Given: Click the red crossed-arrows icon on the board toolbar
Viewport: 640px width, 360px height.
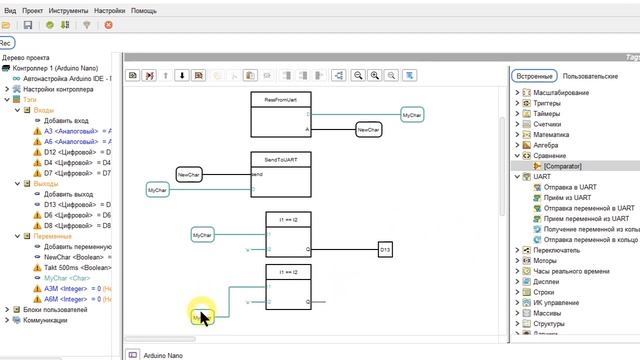Looking at the screenshot, I should pyautogui.click(x=149, y=76).
